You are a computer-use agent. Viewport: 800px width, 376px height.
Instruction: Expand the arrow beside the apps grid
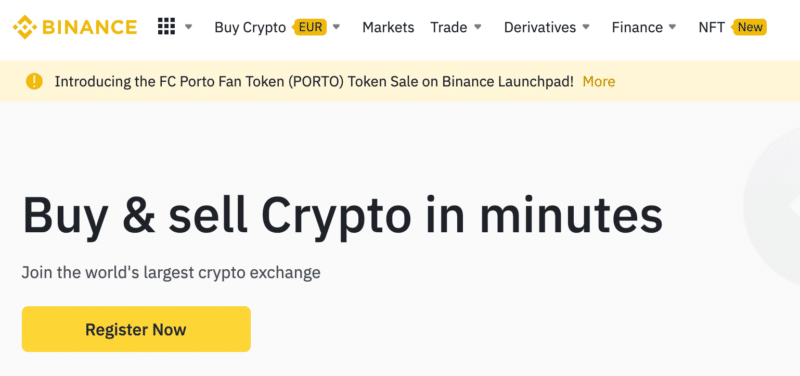188,27
